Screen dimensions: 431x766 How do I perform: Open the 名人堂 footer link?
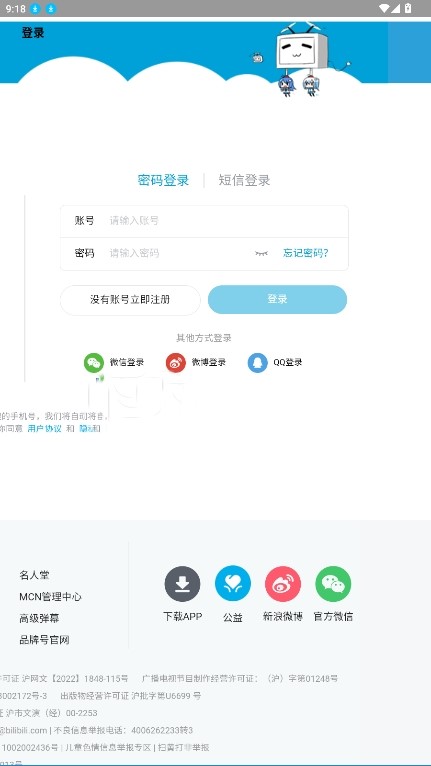point(34,575)
